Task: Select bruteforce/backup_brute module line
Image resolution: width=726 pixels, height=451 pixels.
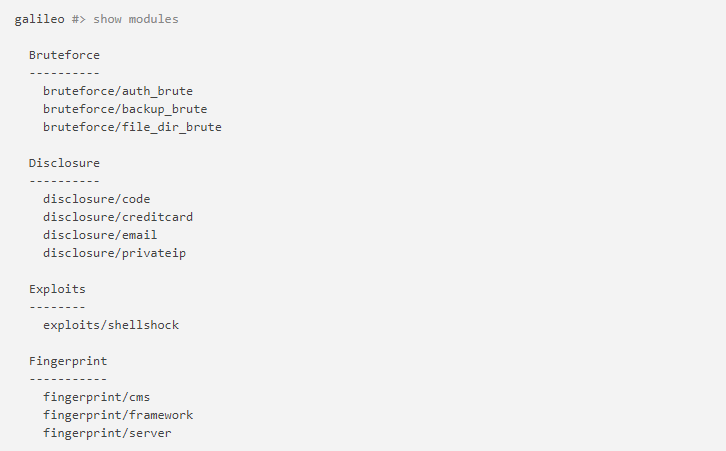Action: (x=125, y=109)
